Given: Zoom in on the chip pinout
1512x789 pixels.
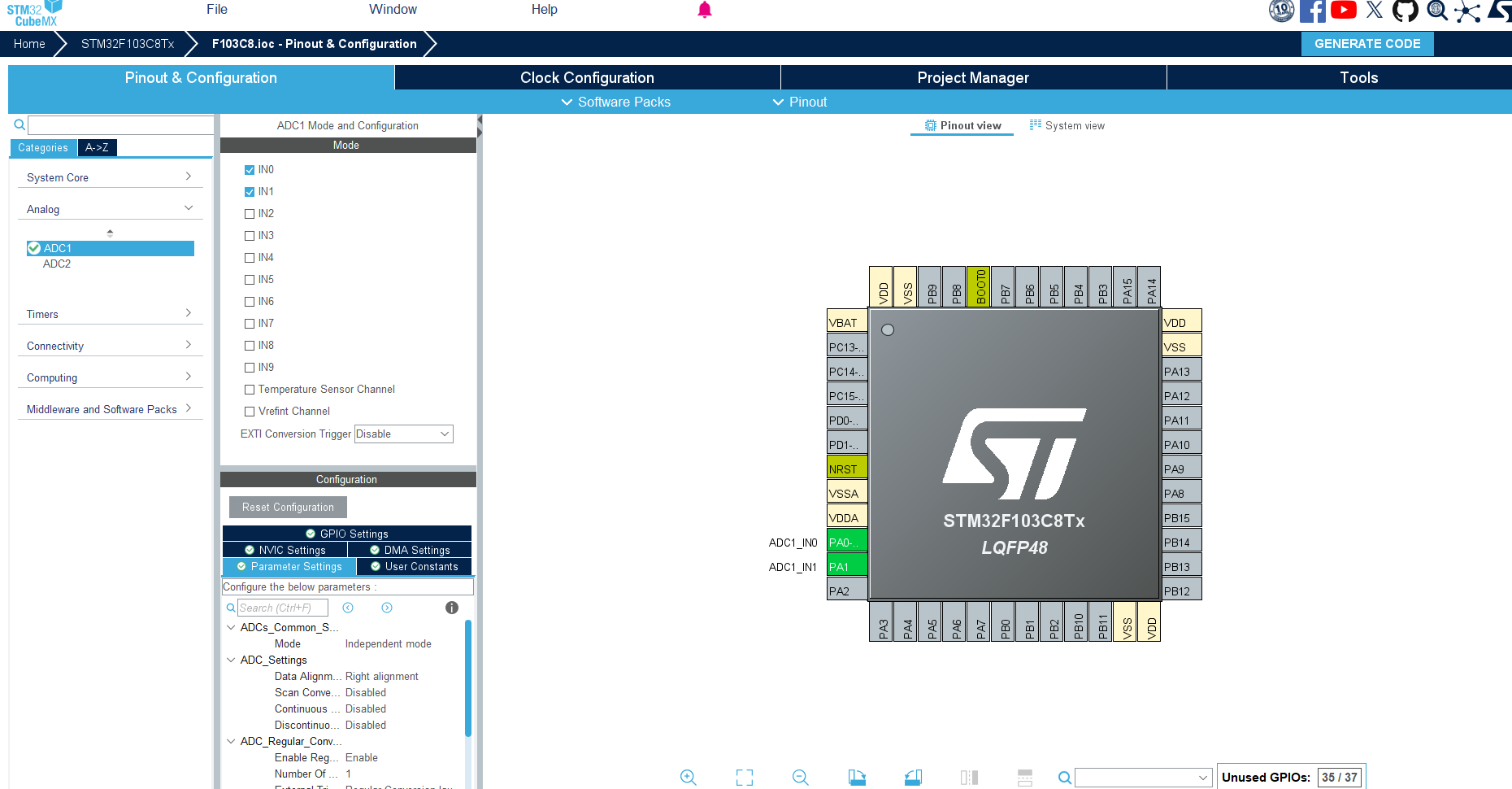Looking at the screenshot, I should [688, 778].
